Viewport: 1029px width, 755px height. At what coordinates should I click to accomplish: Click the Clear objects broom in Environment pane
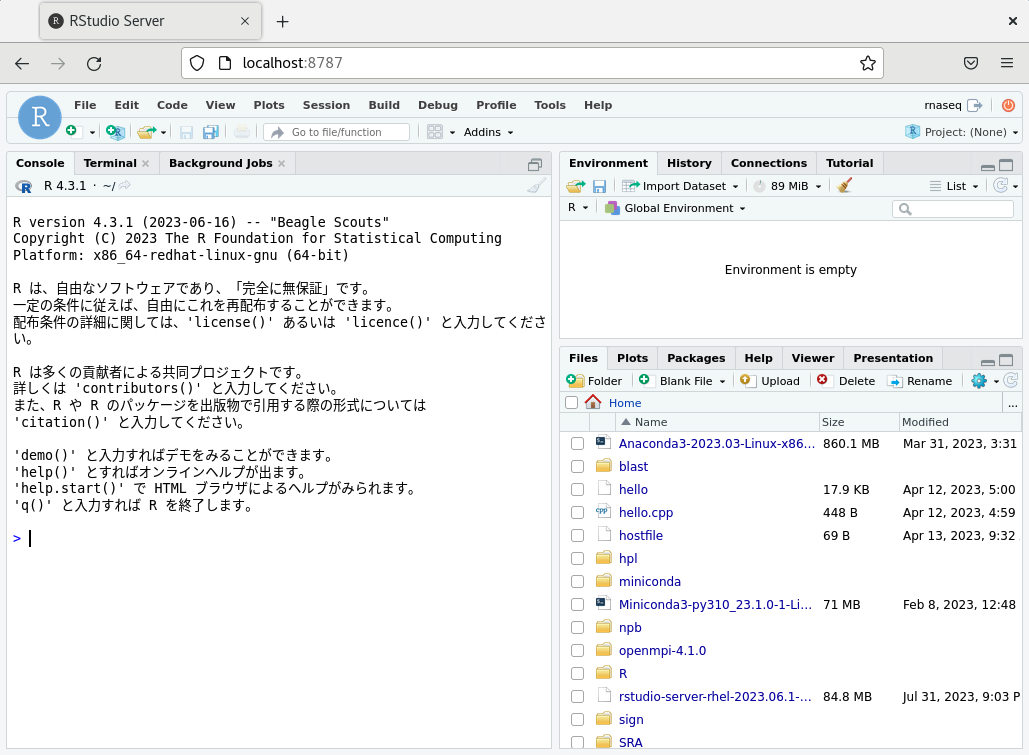(x=845, y=186)
